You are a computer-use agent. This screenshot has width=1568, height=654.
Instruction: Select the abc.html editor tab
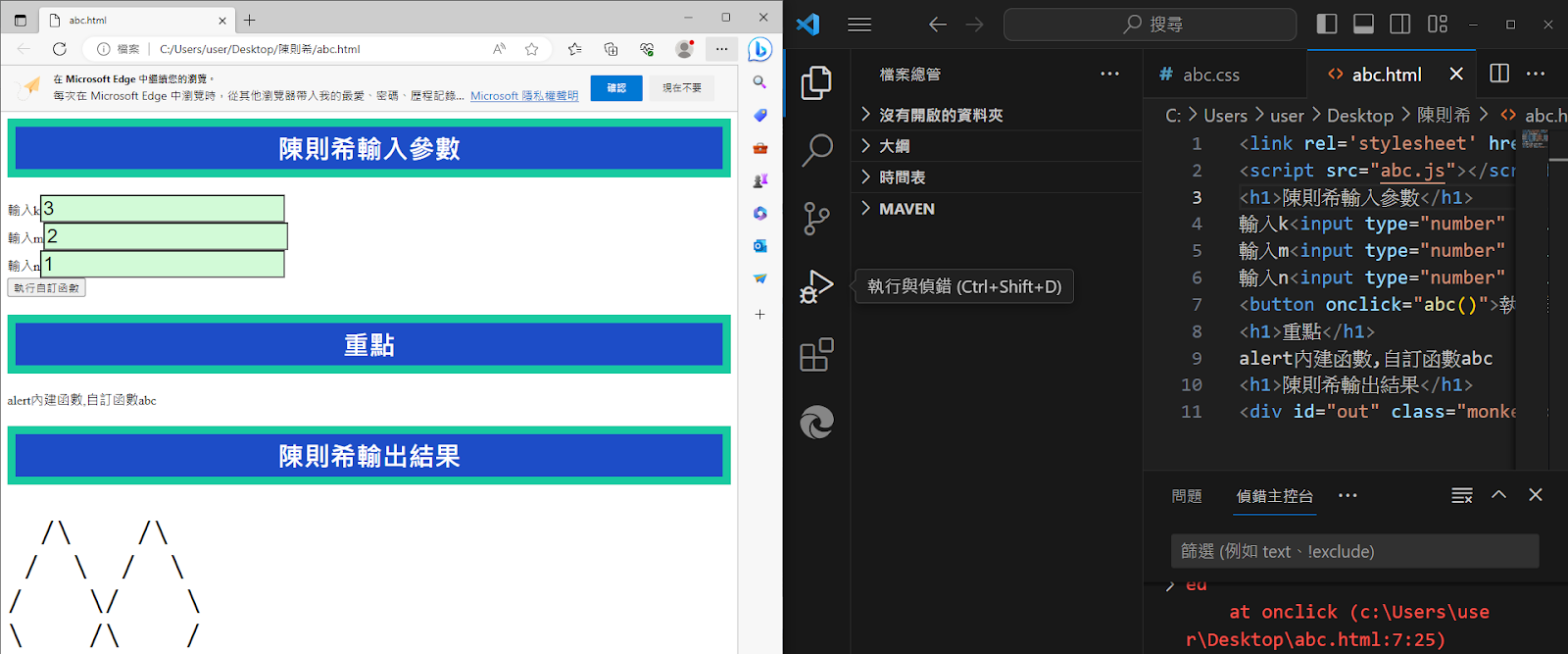pos(1387,75)
